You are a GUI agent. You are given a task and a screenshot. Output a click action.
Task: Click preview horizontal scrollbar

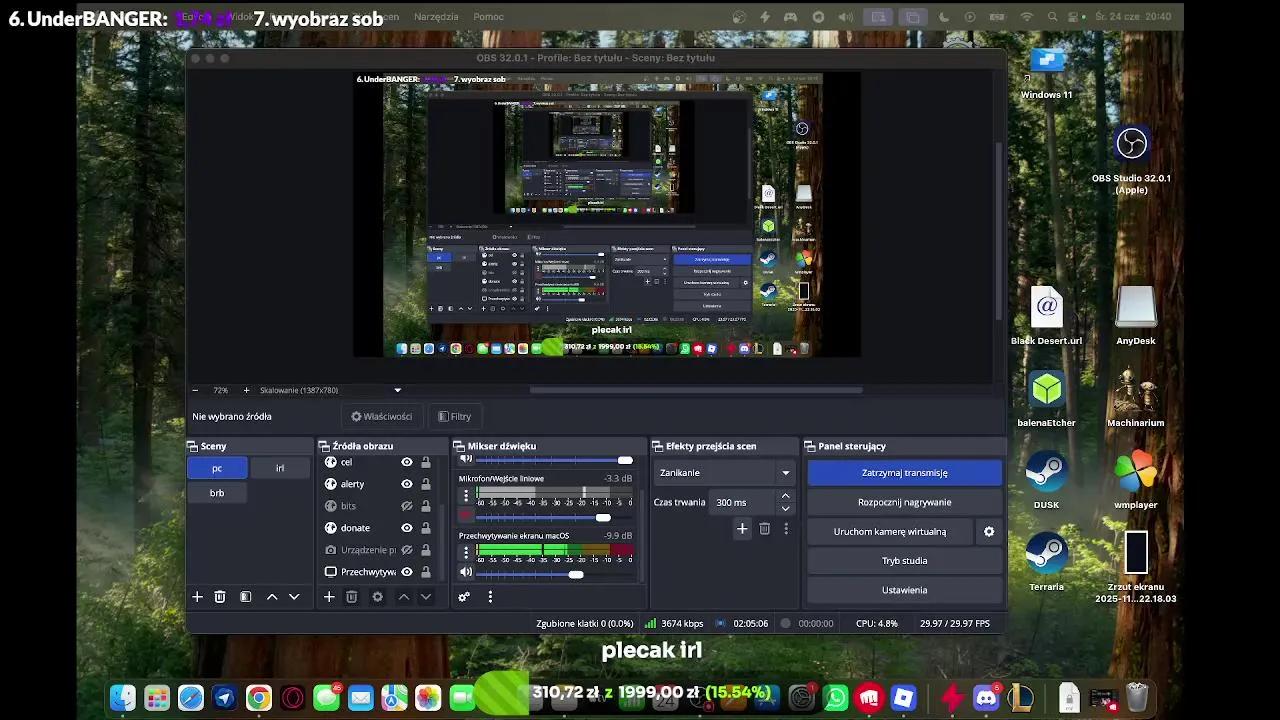(696, 390)
